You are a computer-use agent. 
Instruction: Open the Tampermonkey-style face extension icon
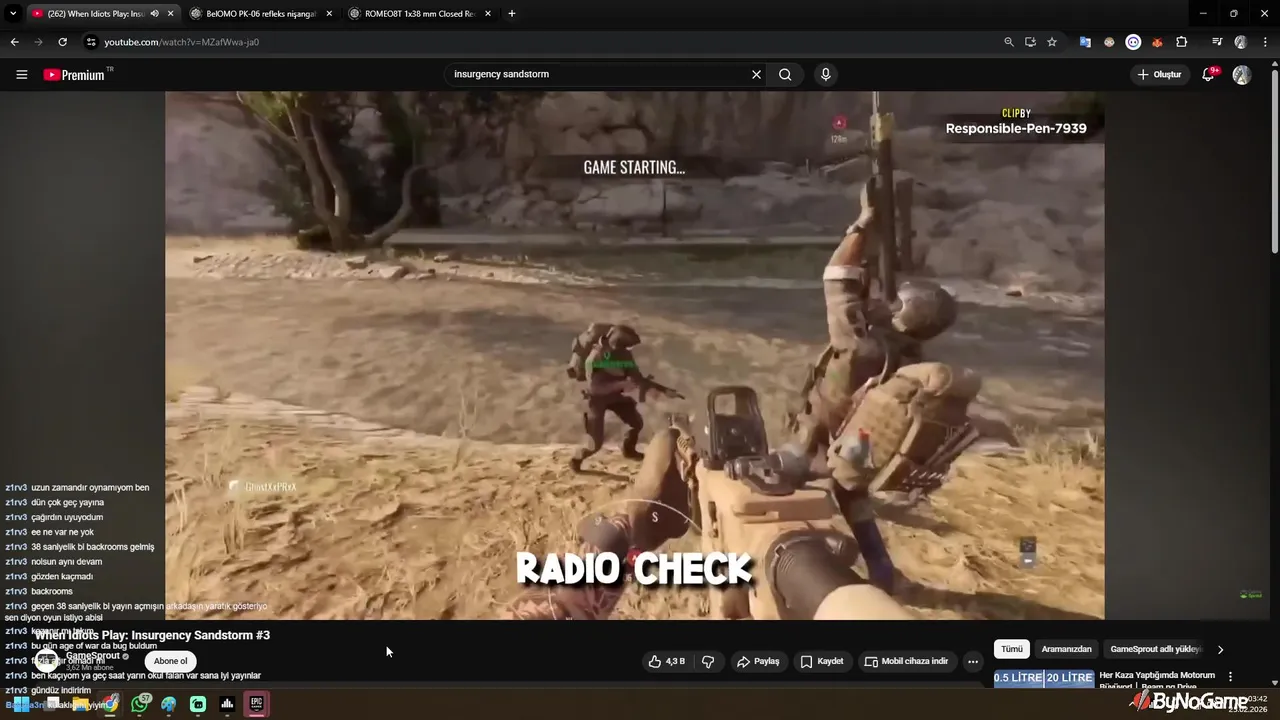1109,42
